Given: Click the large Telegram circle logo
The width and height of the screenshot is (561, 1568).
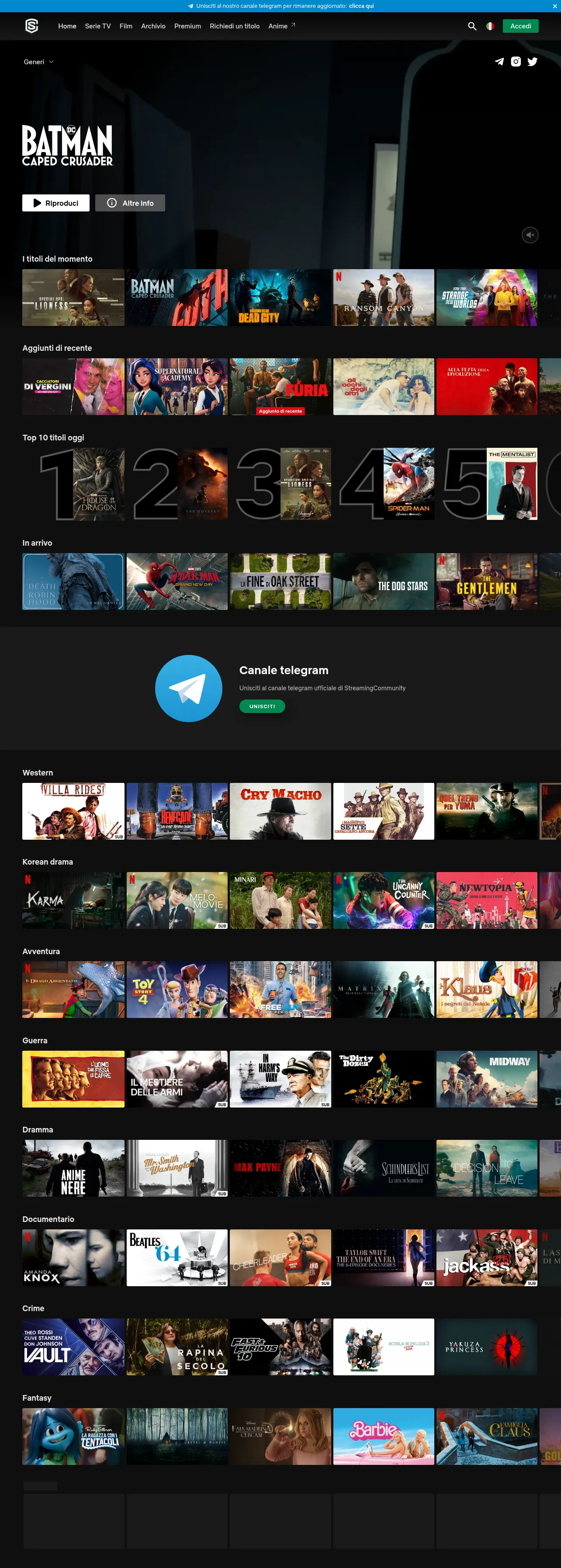Looking at the screenshot, I should pyautogui.click(x=189, y=689).
